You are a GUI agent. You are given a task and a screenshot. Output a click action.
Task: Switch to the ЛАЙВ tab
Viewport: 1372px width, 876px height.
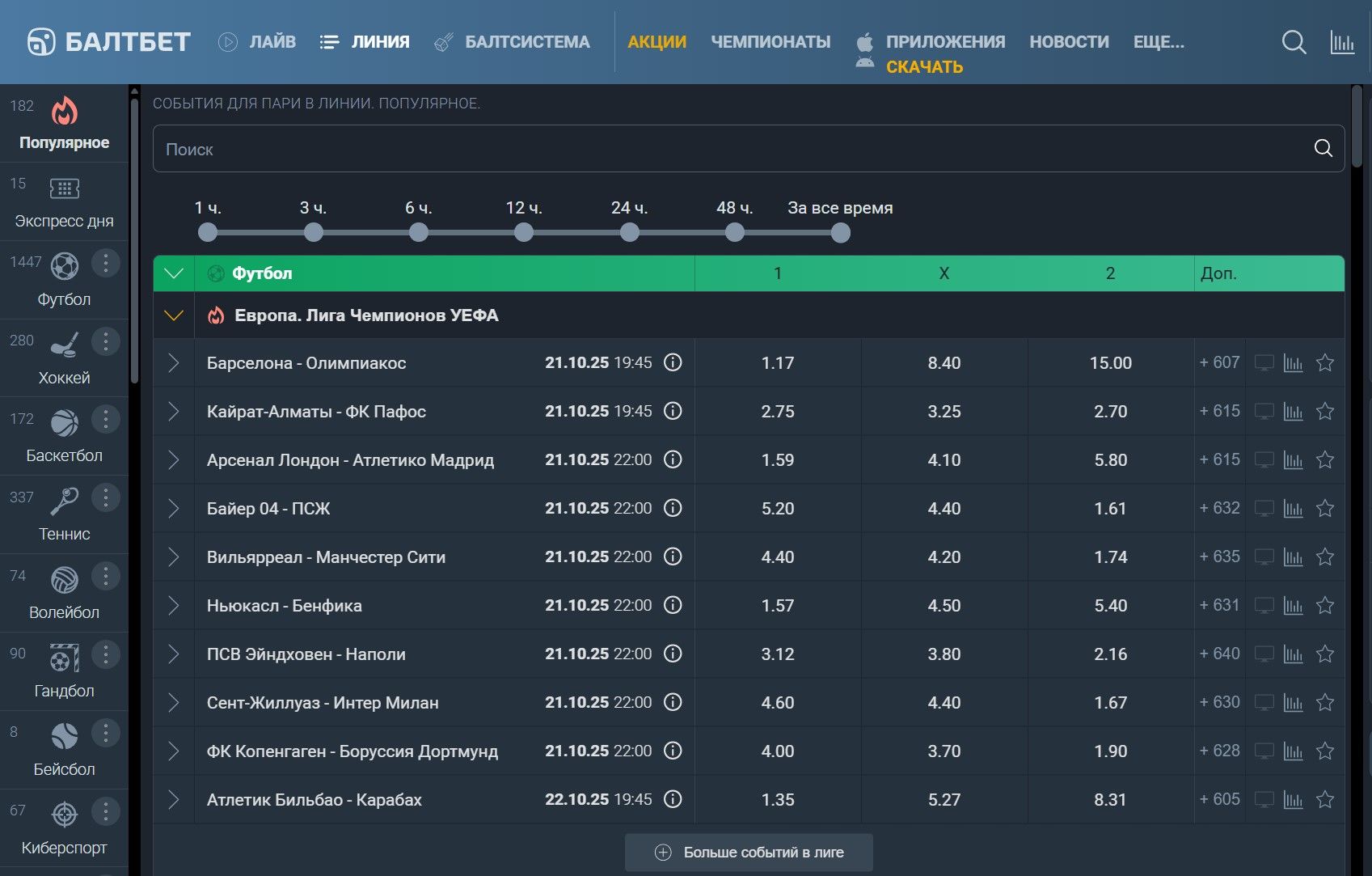[257, 42]
